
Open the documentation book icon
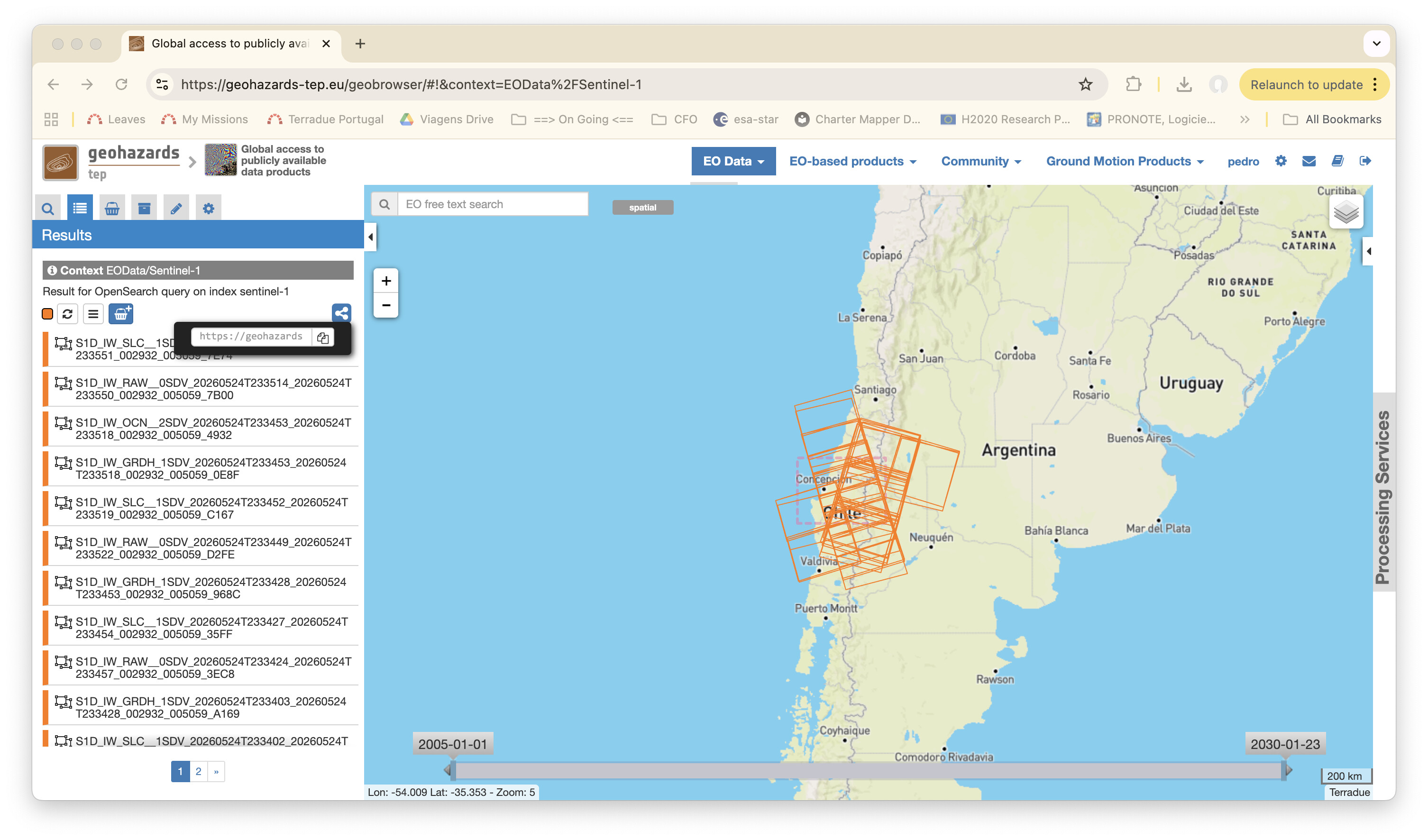click(x=1337, y=161)
